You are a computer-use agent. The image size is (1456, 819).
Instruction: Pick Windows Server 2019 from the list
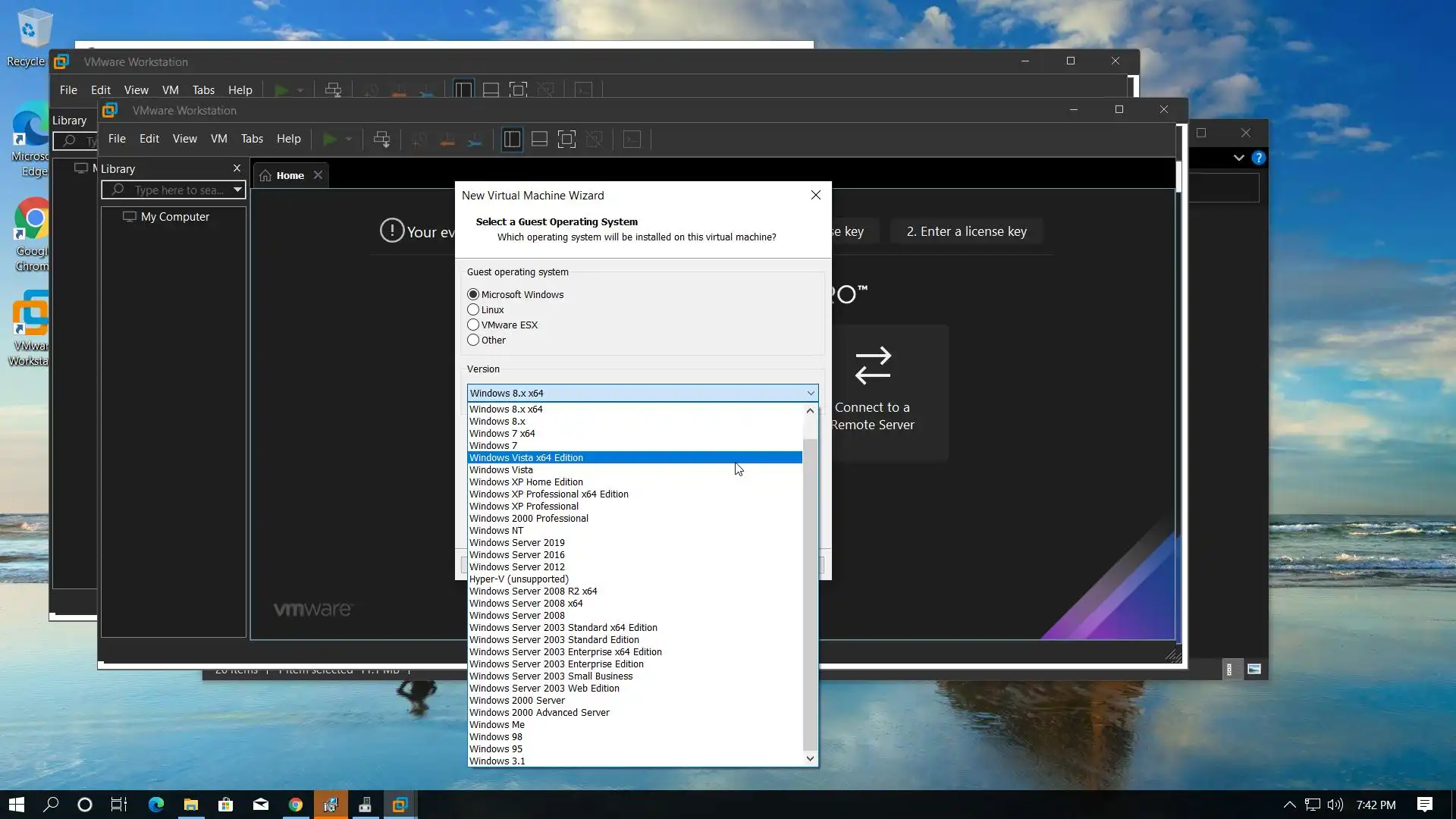[x=517, y=543]
